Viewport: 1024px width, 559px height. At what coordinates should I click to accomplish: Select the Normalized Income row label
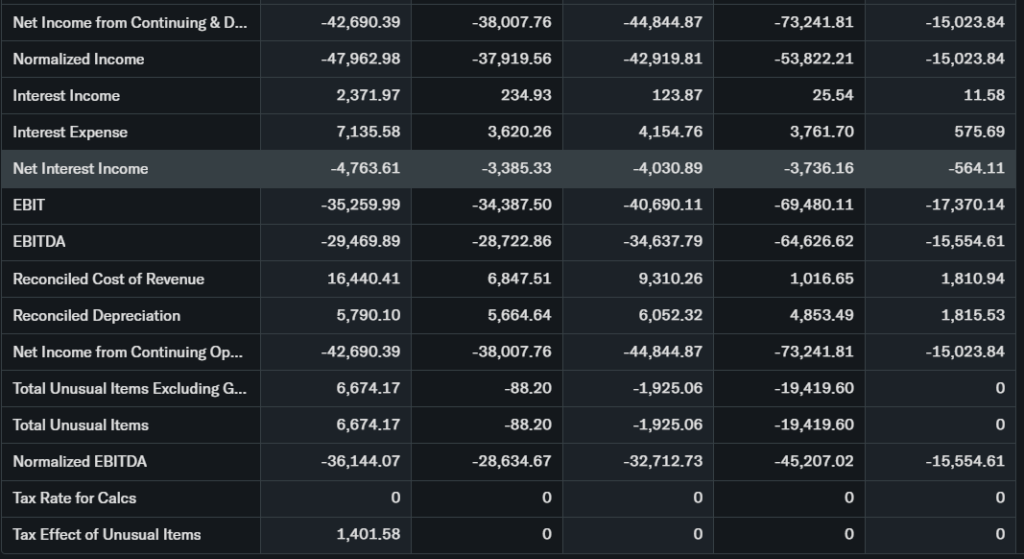(78, 59)
